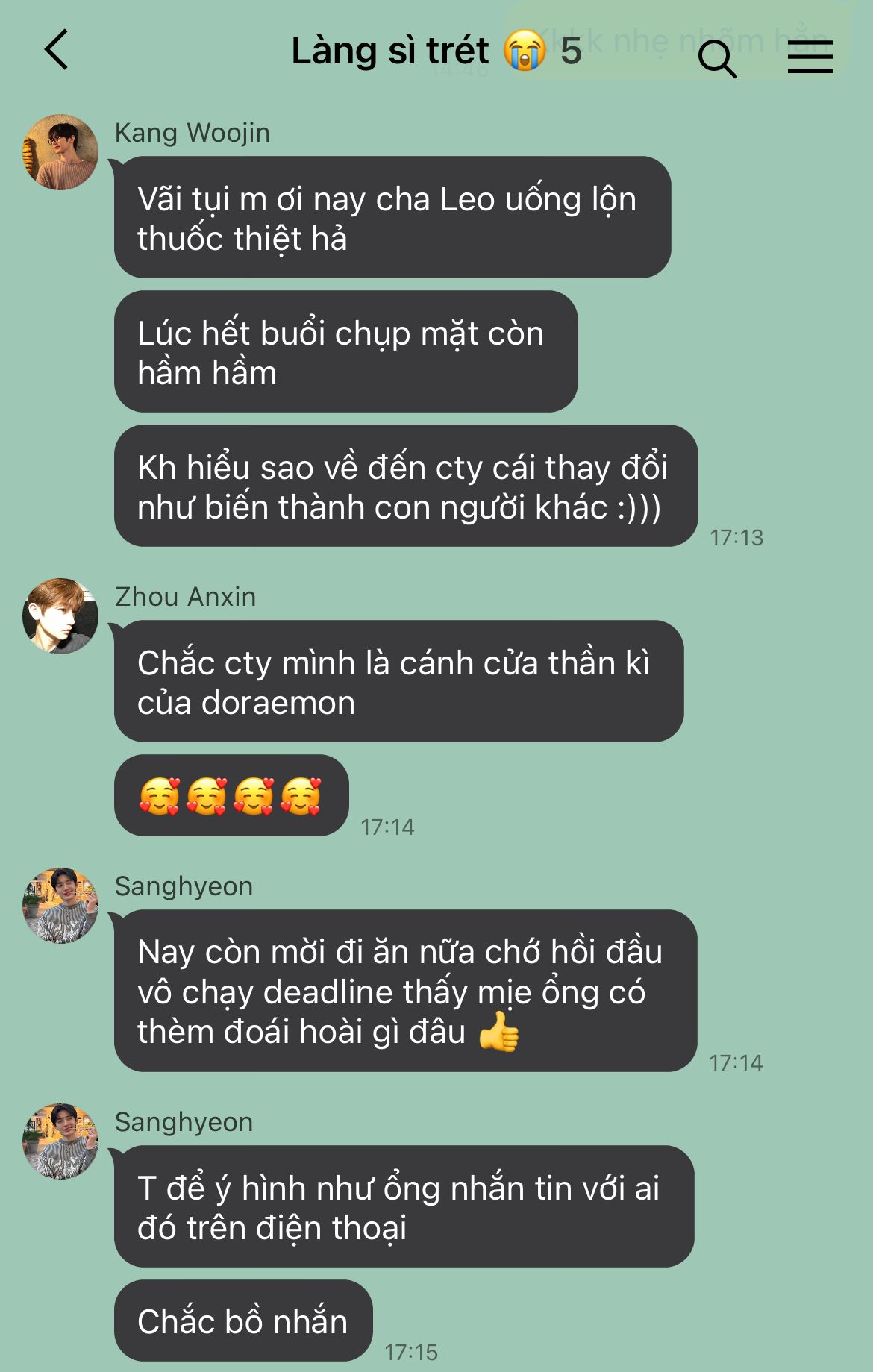Screen dimensions: 873x1372
Task: Open the hamburger menu icon
Action: 810,57
